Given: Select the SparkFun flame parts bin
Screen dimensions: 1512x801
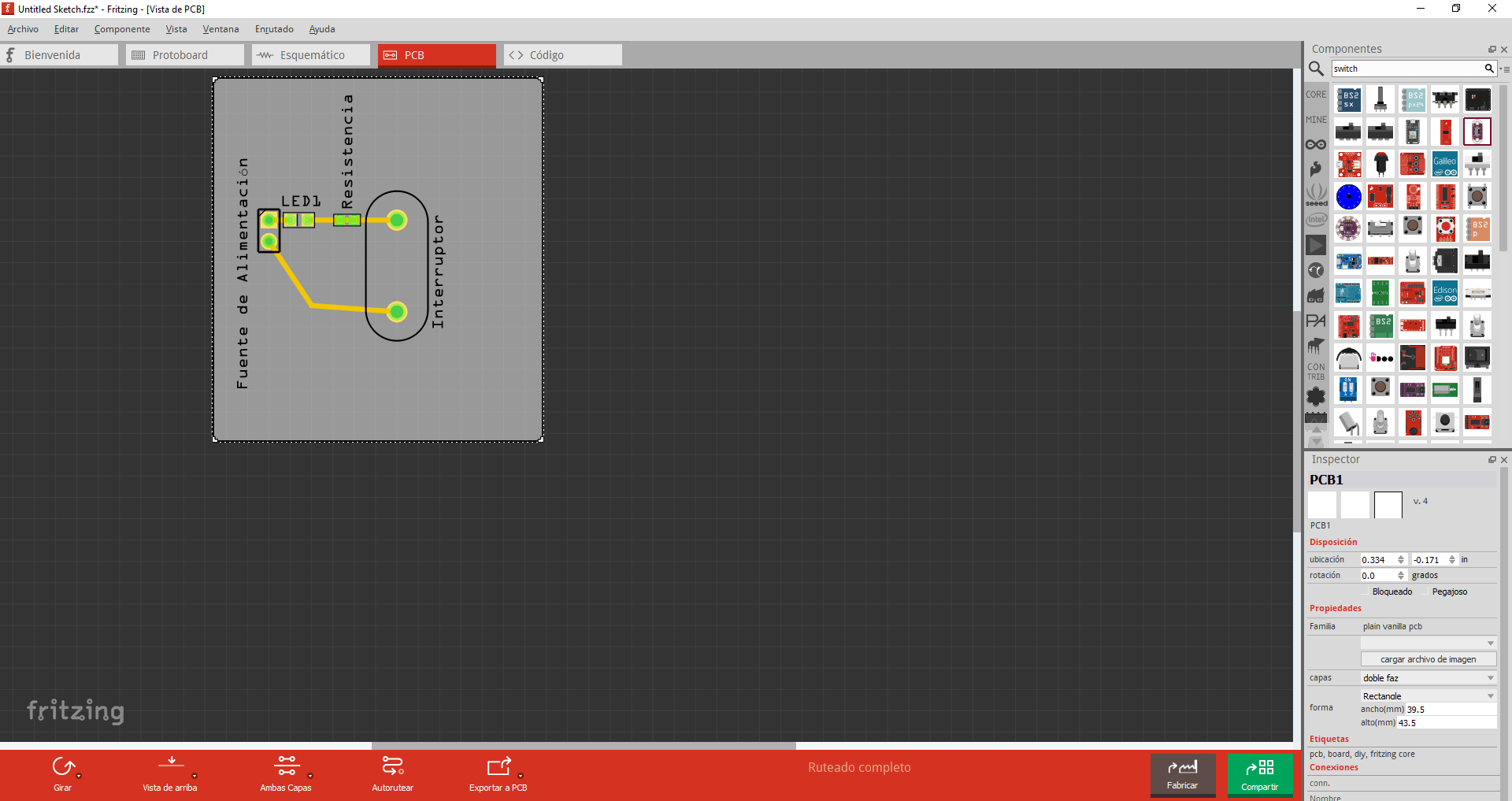Looking at the screenshot, I should click(x=1316, y=169).
